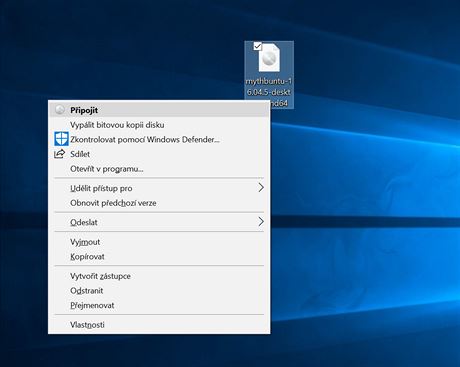Open the Odeslat menu entry
This screenshot has height=367, width=460.
coord(159,222)
